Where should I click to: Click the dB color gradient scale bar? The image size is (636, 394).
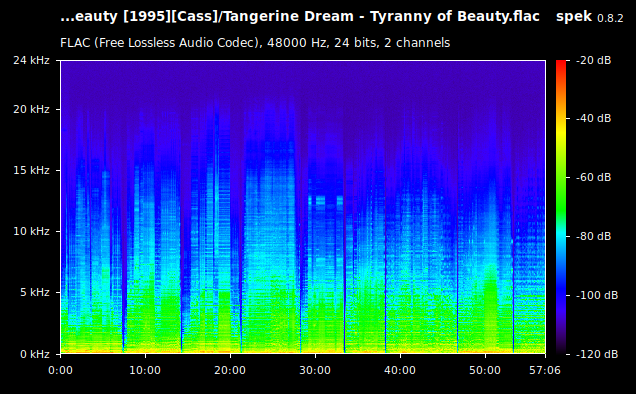coord(561,207)
